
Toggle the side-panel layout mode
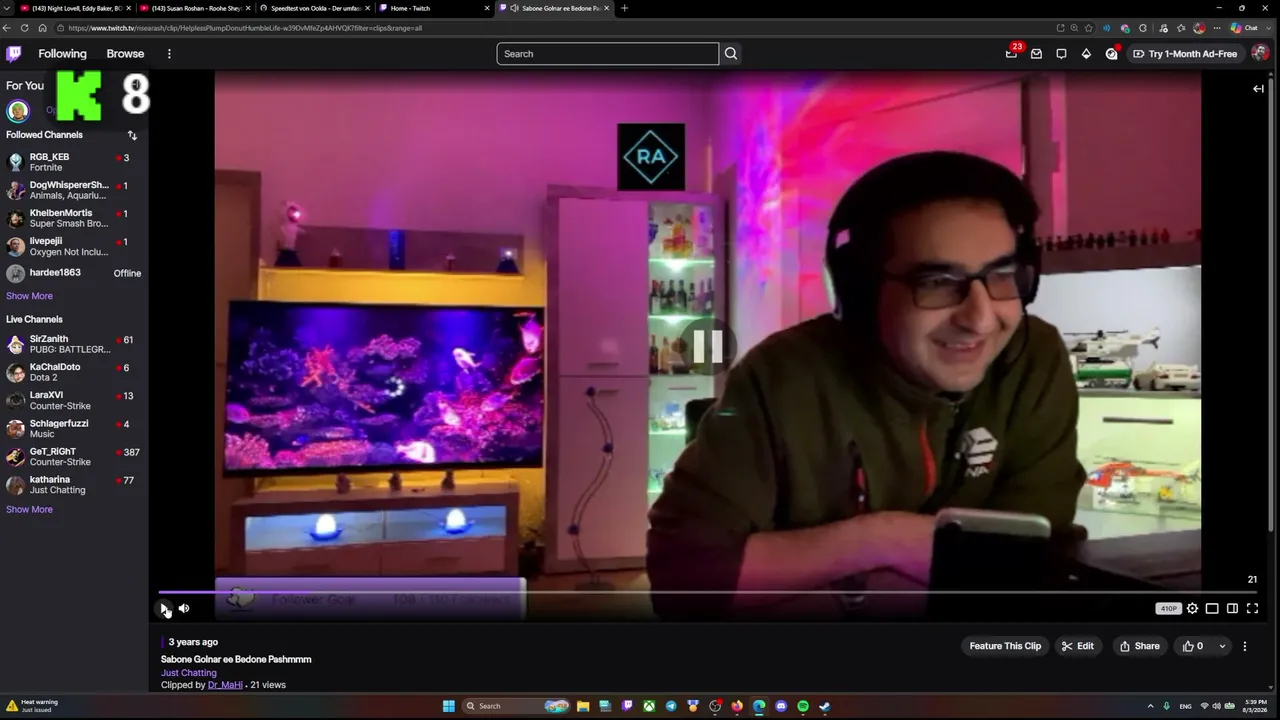pos(1232,608)
